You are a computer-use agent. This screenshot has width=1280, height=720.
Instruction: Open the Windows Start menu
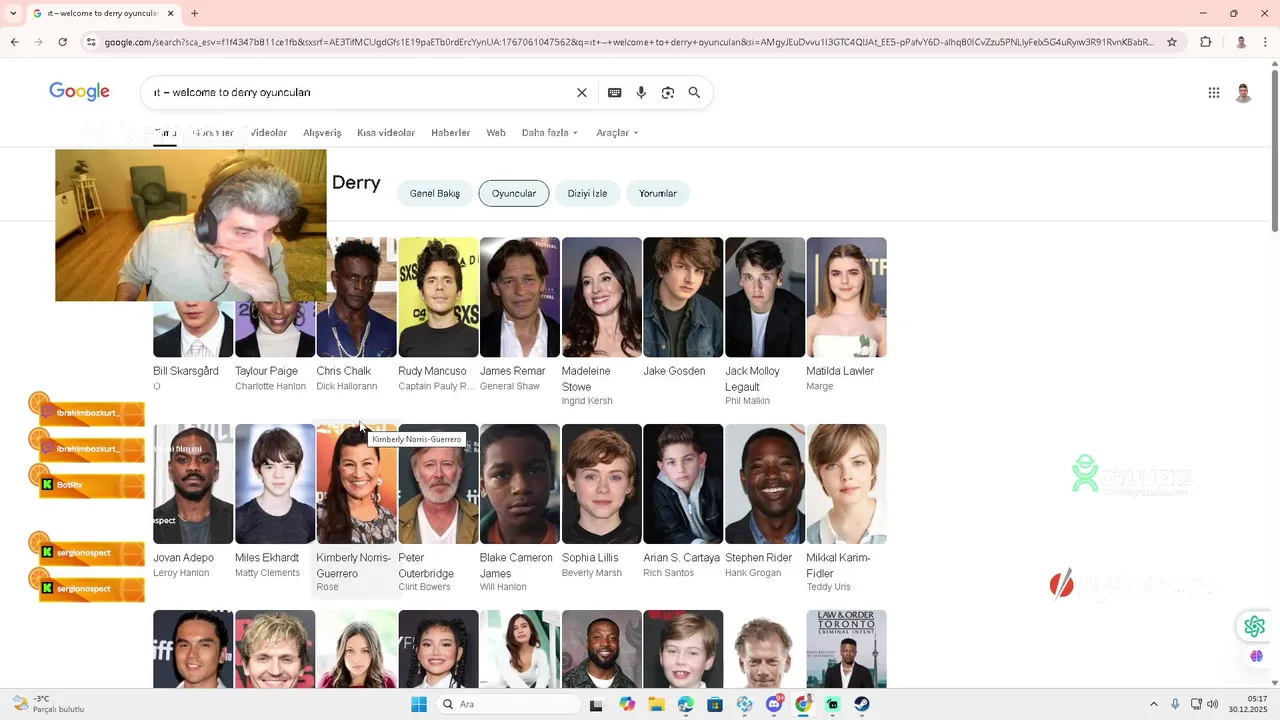click(419, 704)
